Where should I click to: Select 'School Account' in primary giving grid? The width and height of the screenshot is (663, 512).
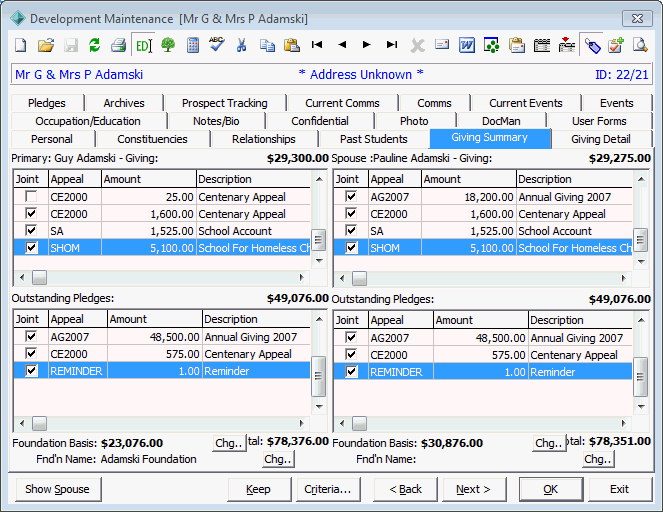pos(235,231)
